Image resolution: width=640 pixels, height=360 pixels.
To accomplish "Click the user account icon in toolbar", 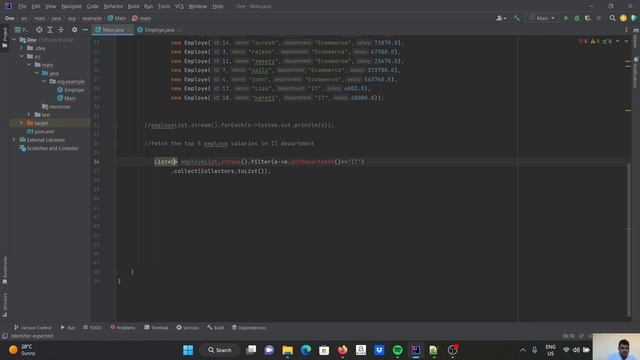I will (x=500, y=18).
